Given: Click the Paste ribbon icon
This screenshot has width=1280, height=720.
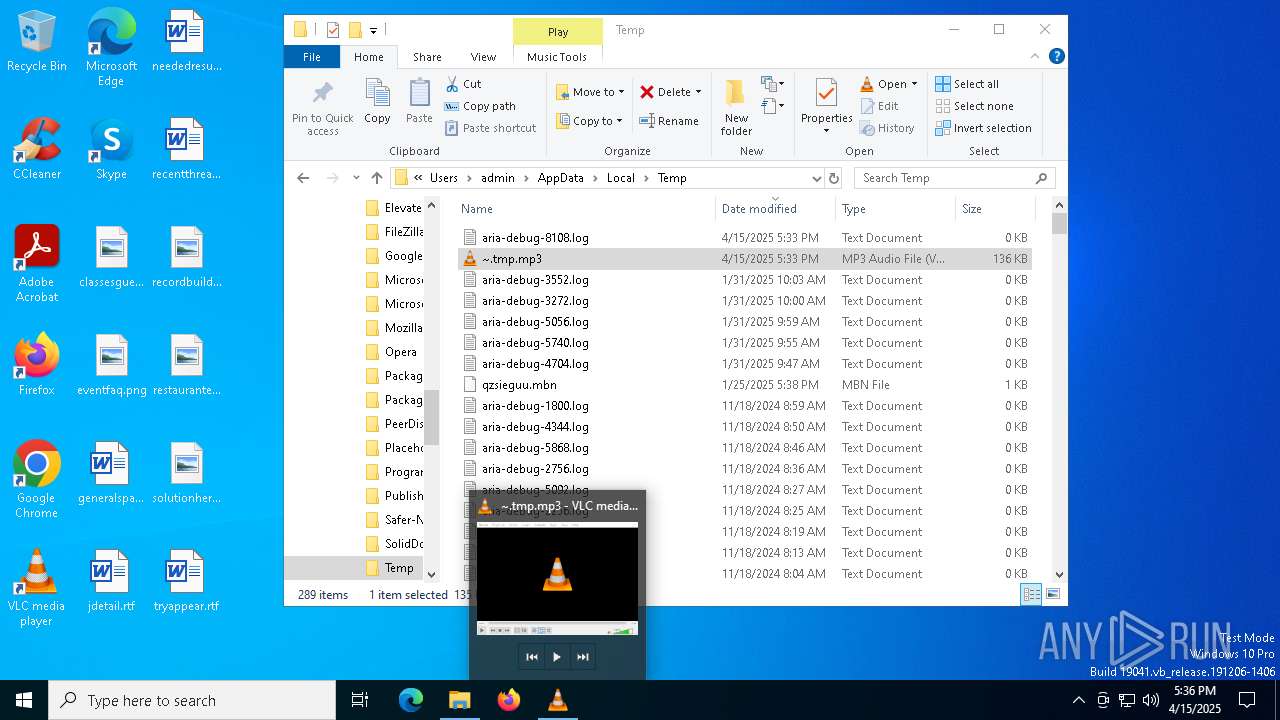Looking at the screenshot, I should (x=419, y=102).
